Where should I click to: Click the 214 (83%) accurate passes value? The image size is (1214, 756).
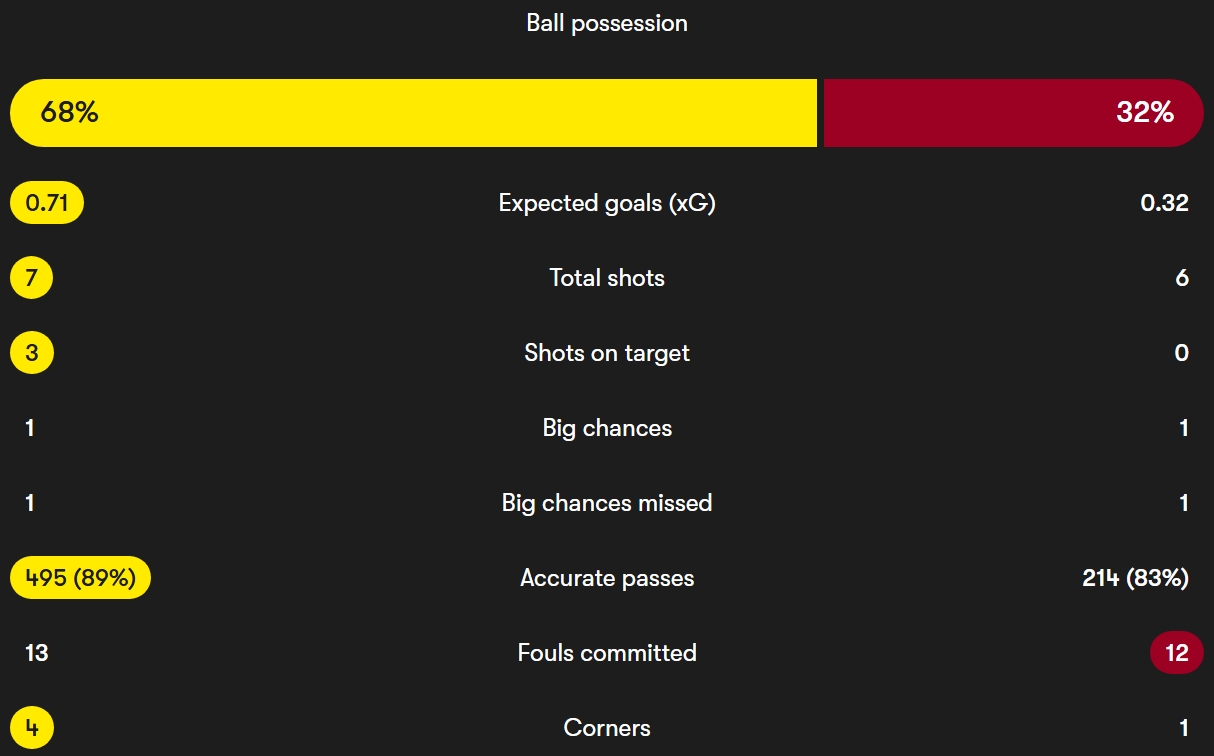[1135, 578]
